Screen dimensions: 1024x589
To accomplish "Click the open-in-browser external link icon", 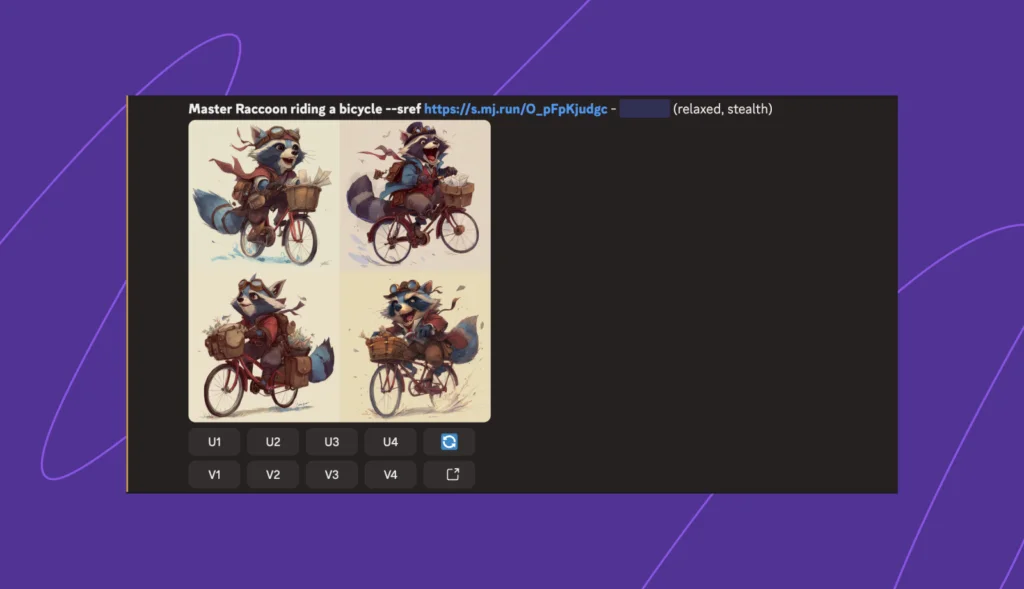I will coord(449,475).
